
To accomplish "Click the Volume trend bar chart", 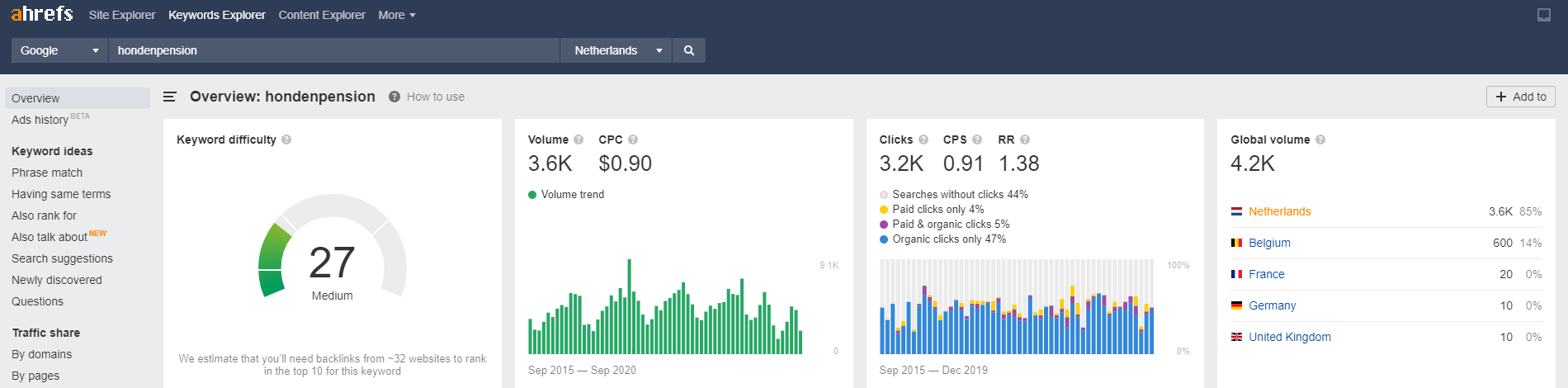I will click(665, 306).
